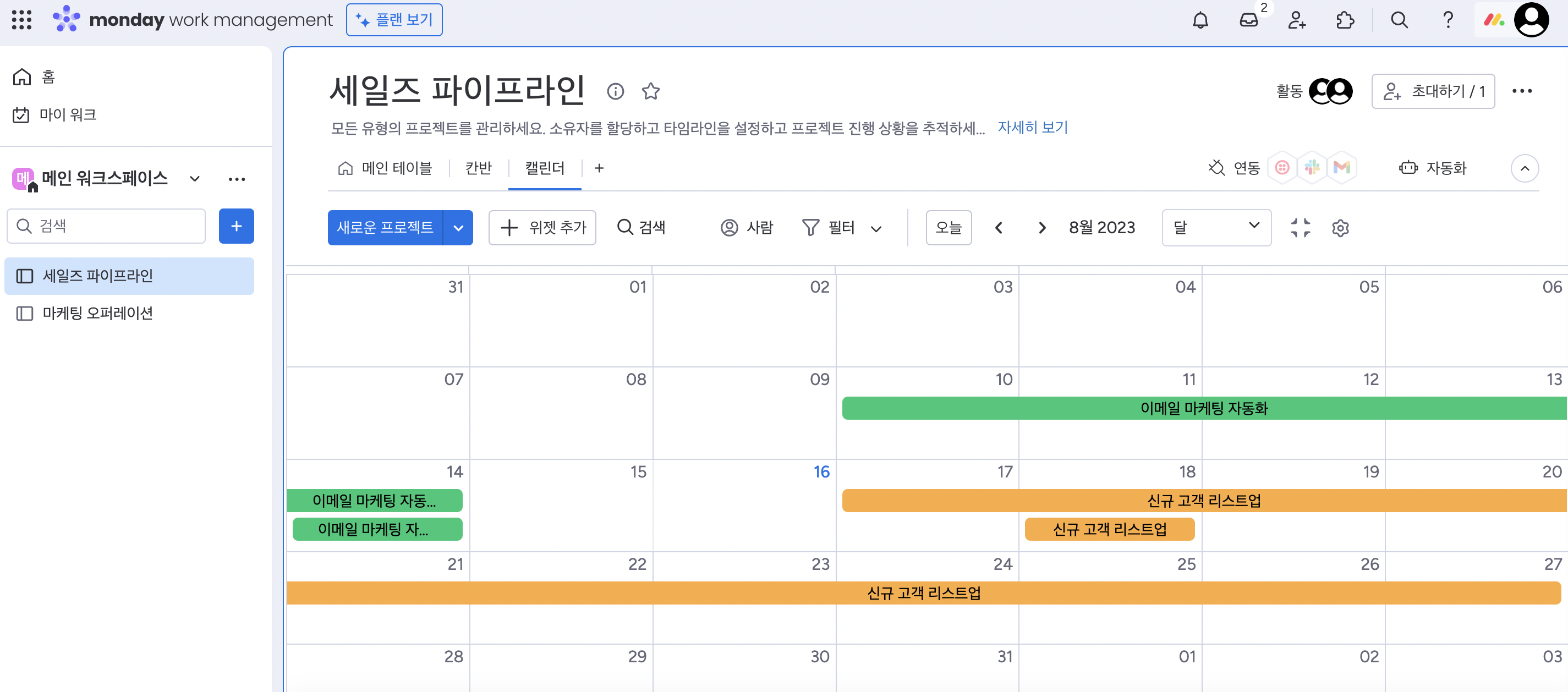1568x692 pixels.
Task: Go to next month arrow
Action: [x=1041, y=228]
